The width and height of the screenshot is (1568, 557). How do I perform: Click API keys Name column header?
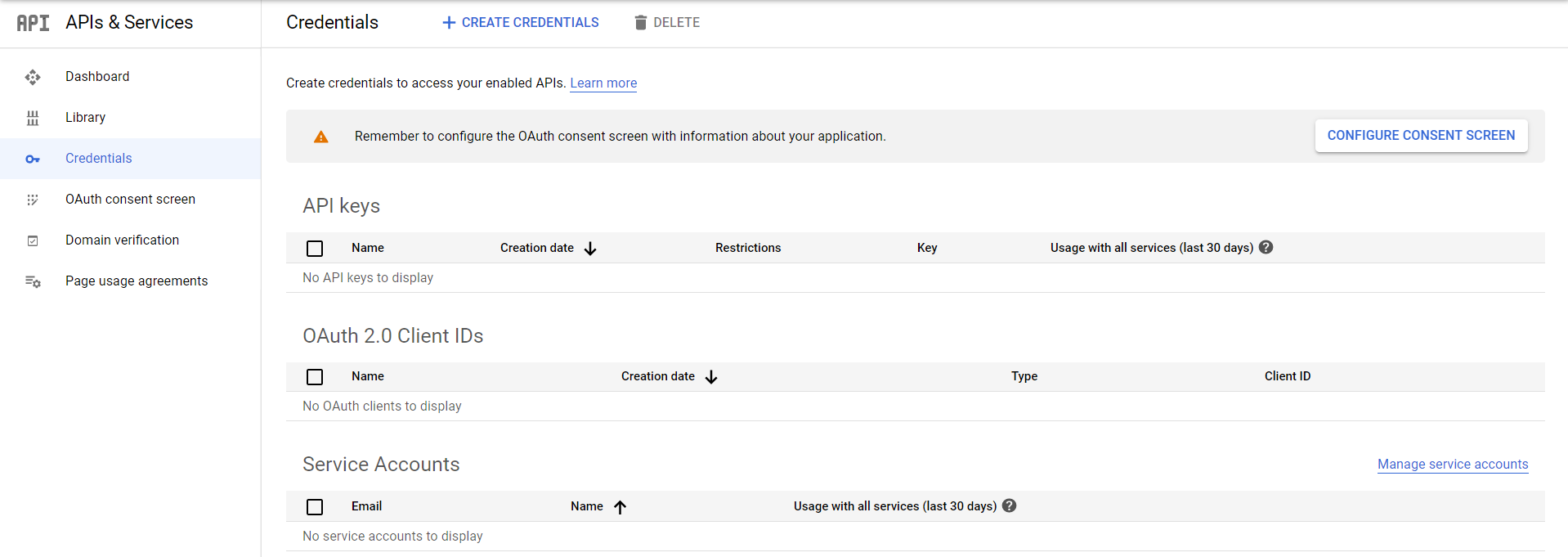pos(368,248)
